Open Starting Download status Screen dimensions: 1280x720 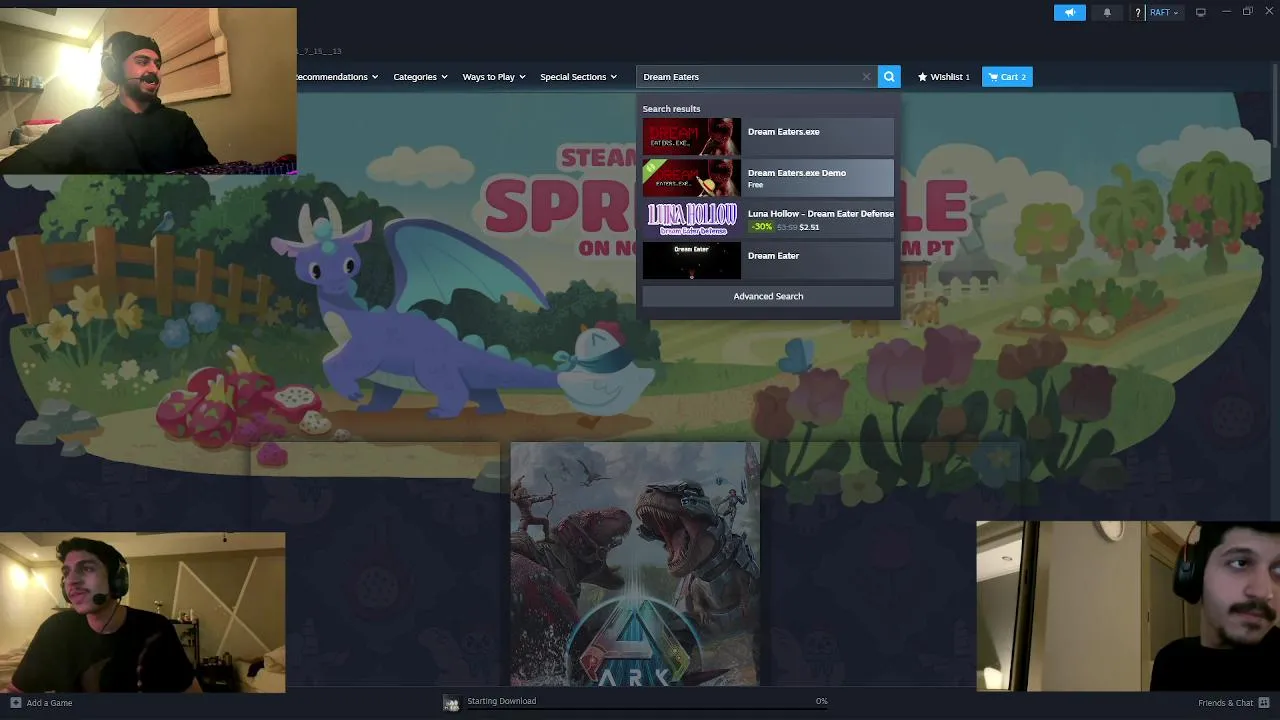click(501, 701)
